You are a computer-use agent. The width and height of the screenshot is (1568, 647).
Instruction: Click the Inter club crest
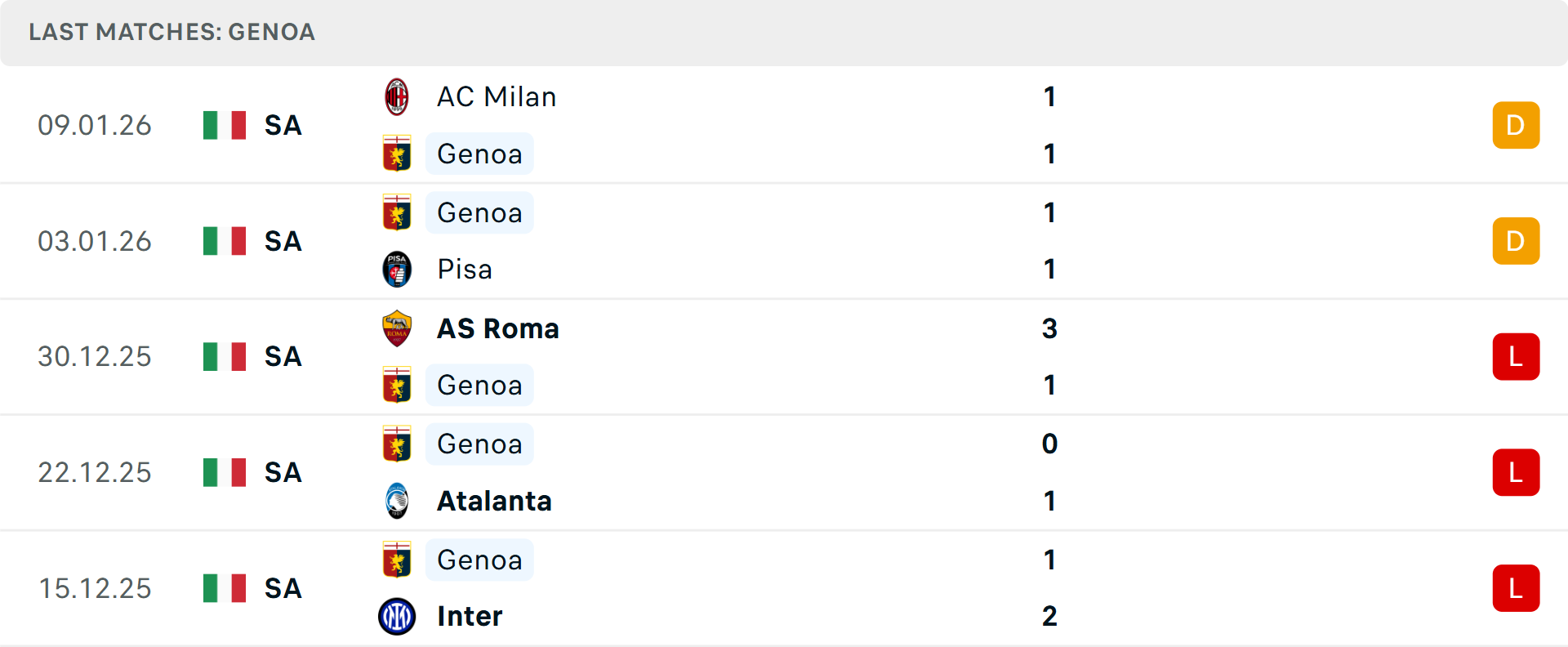point(397,616)
